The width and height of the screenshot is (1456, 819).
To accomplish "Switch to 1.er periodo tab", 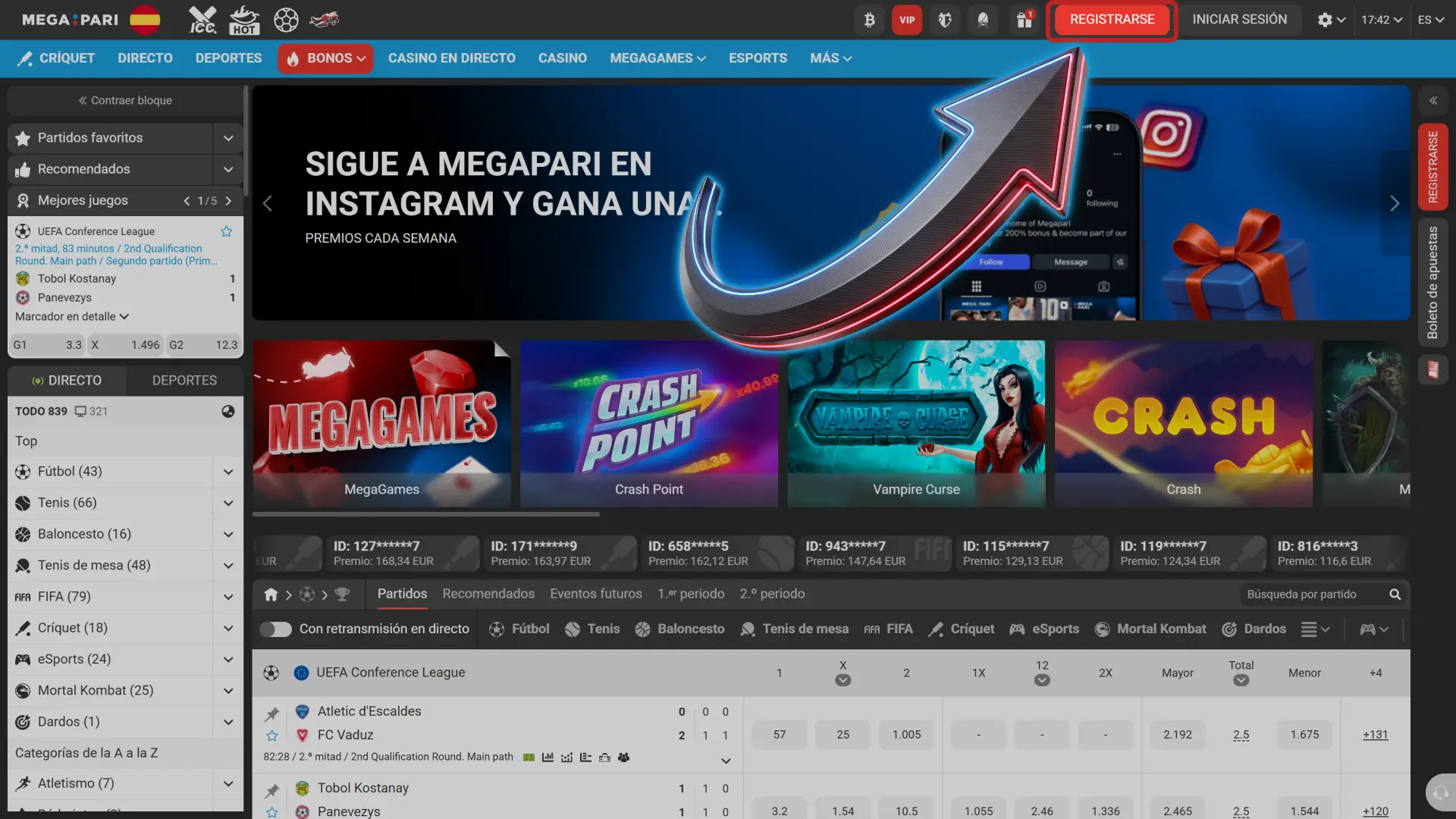I will tap(690, 595).
